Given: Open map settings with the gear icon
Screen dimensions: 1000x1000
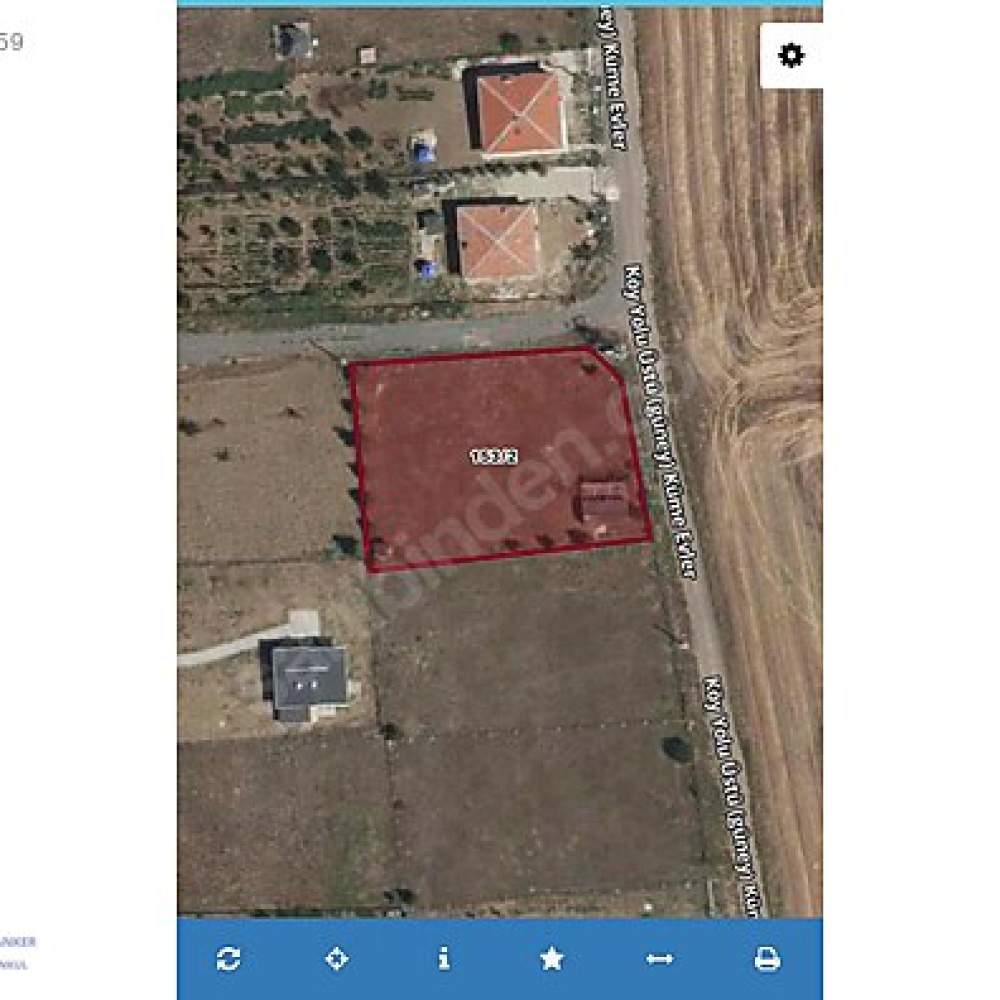Looking at the screenshot, I should tap(791, 55).
